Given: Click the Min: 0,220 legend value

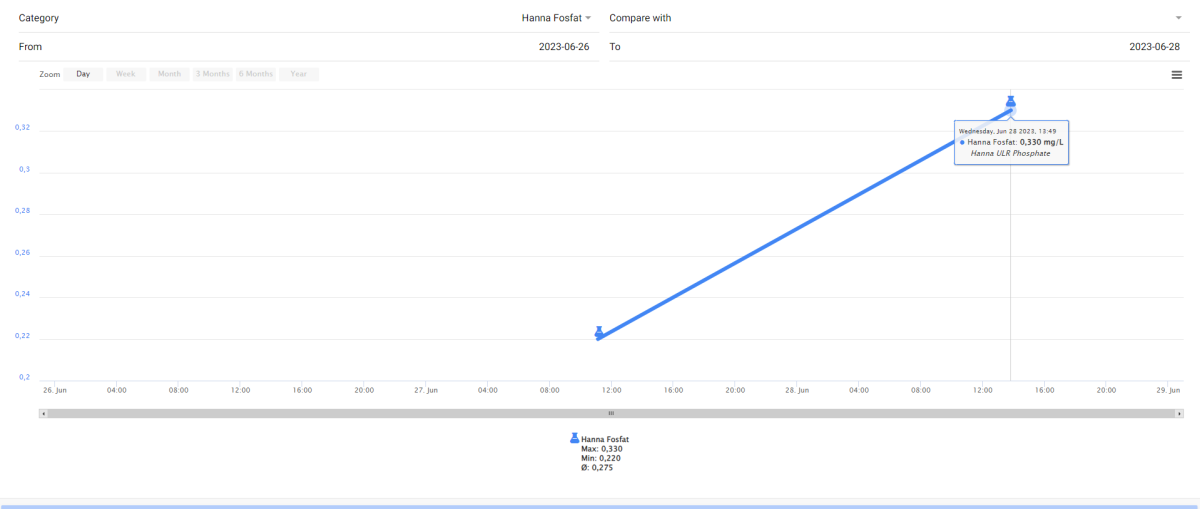Looking at the screenshot, I should (601, 458).
